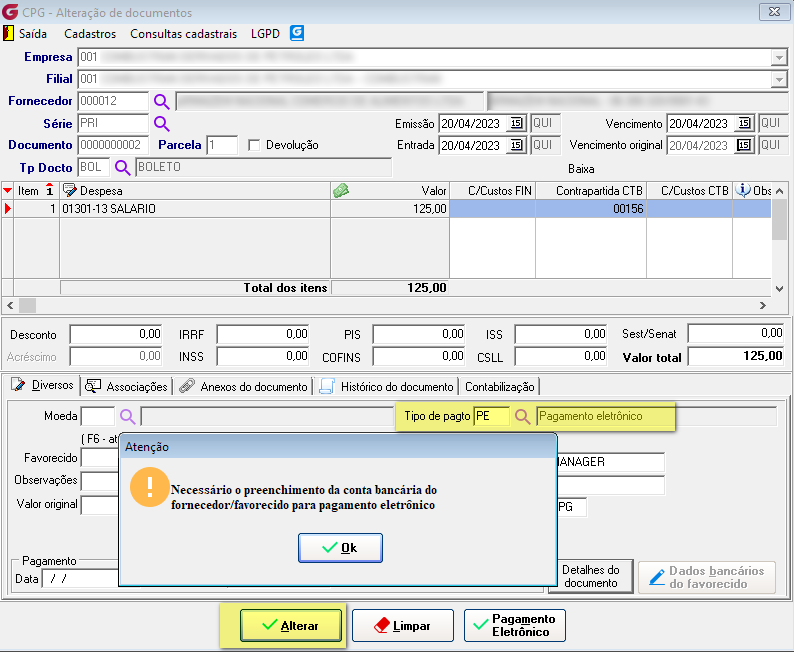Expand the Empresa dropdown
794x652 pixels.
pos(779,57)
